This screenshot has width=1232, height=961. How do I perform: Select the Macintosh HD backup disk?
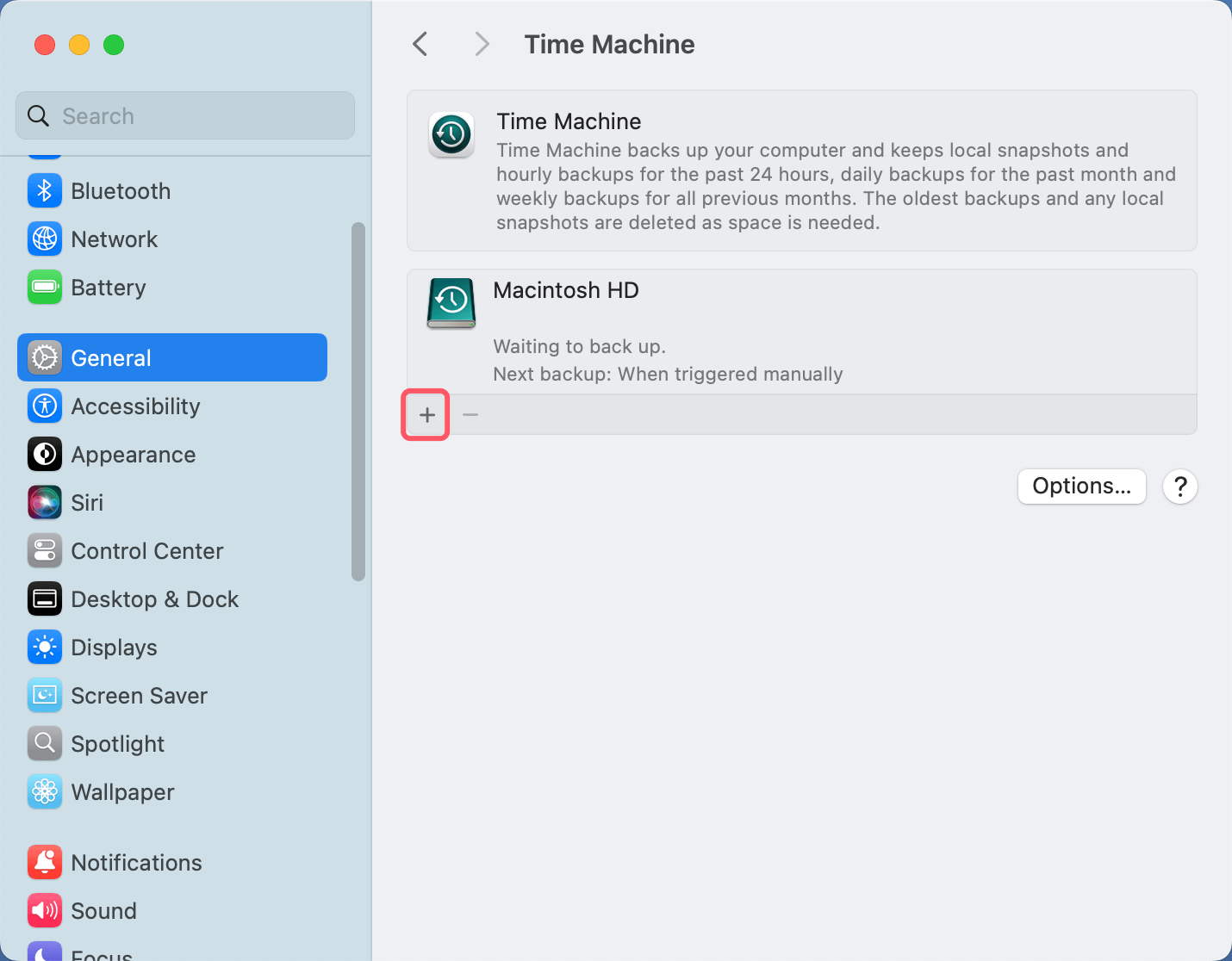click(801, 332)
